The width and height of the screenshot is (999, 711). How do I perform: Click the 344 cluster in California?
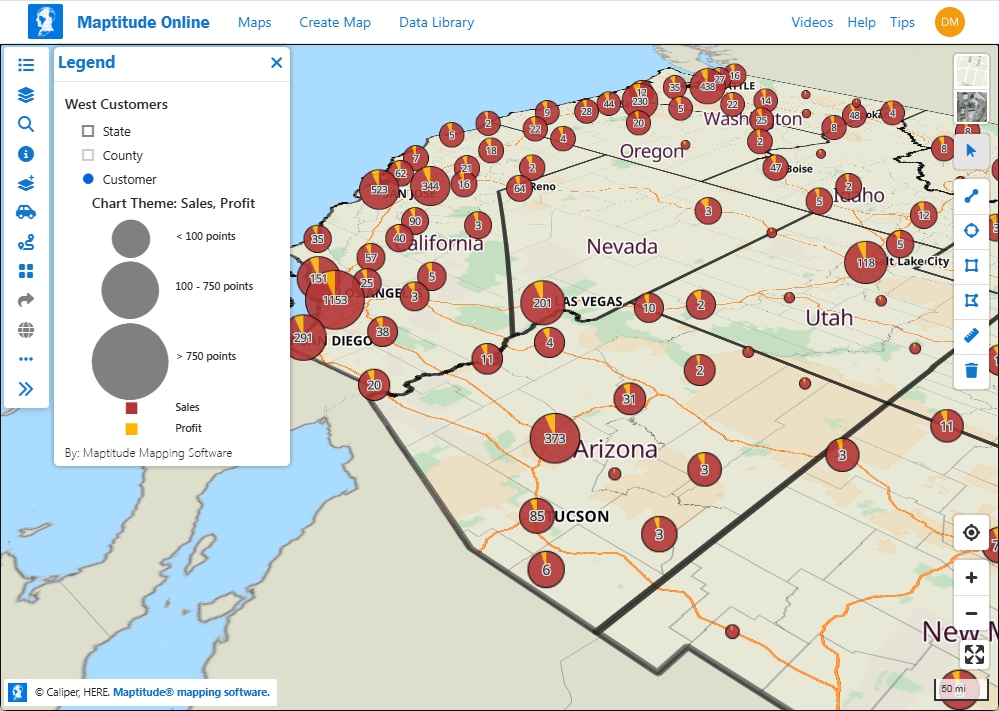coord(430,186)
